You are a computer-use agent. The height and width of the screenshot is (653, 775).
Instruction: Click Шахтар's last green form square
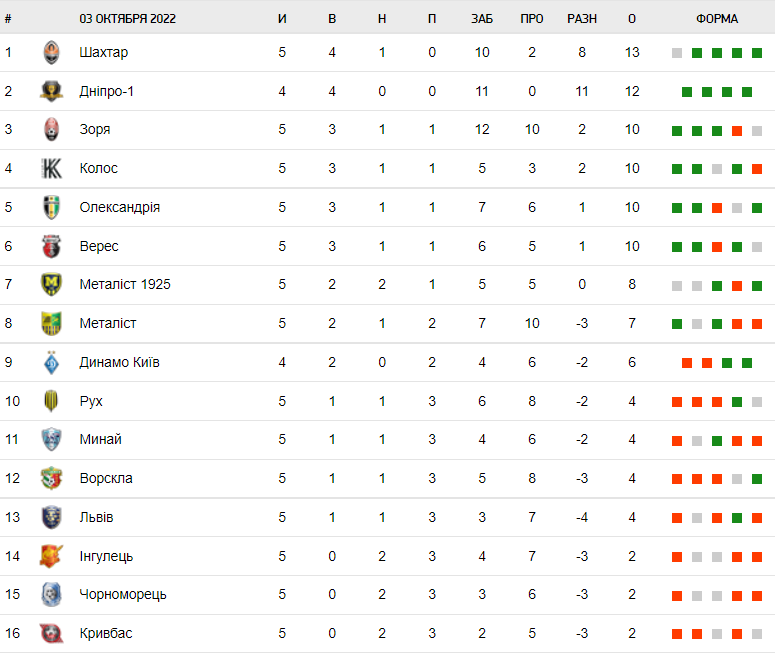tap(757, 53)
